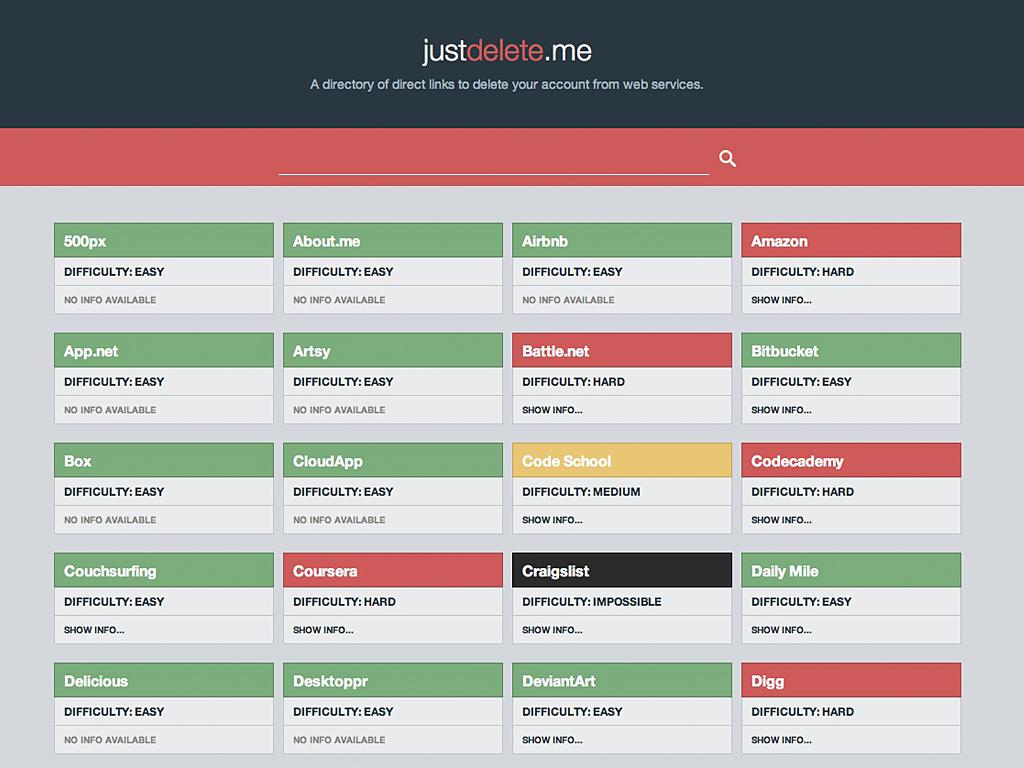Open the DeviantArt card header
The image size is (1024, 768).
622,680
